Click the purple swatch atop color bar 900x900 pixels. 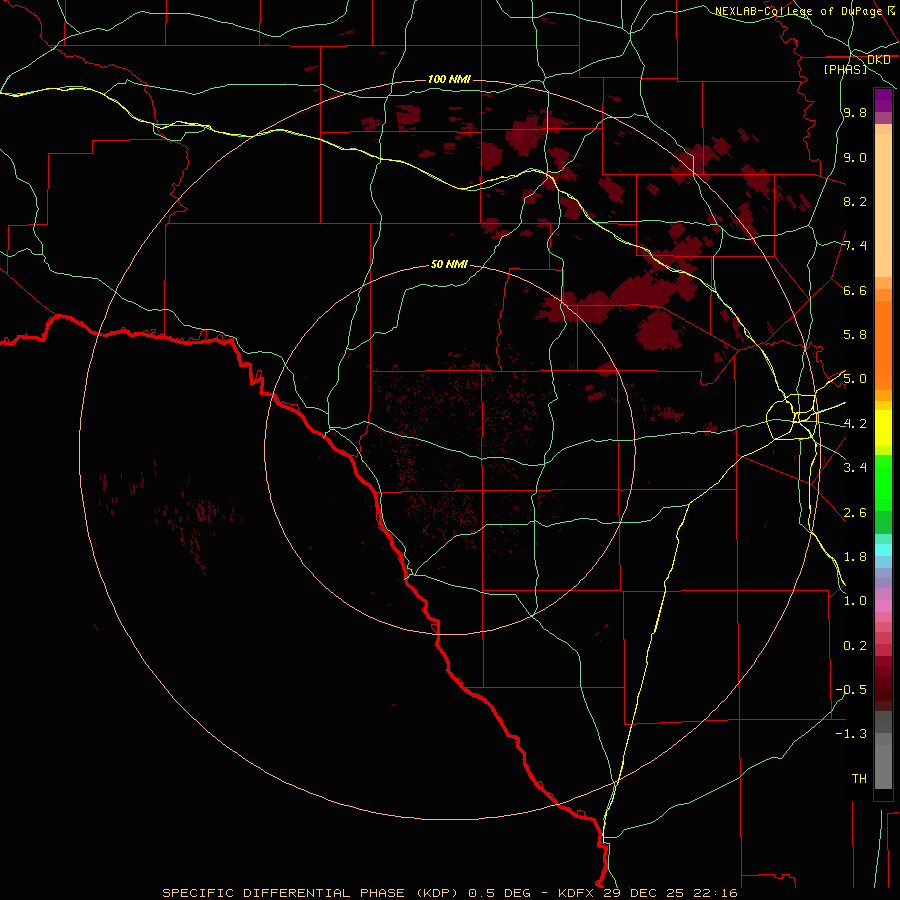point(883,100)
